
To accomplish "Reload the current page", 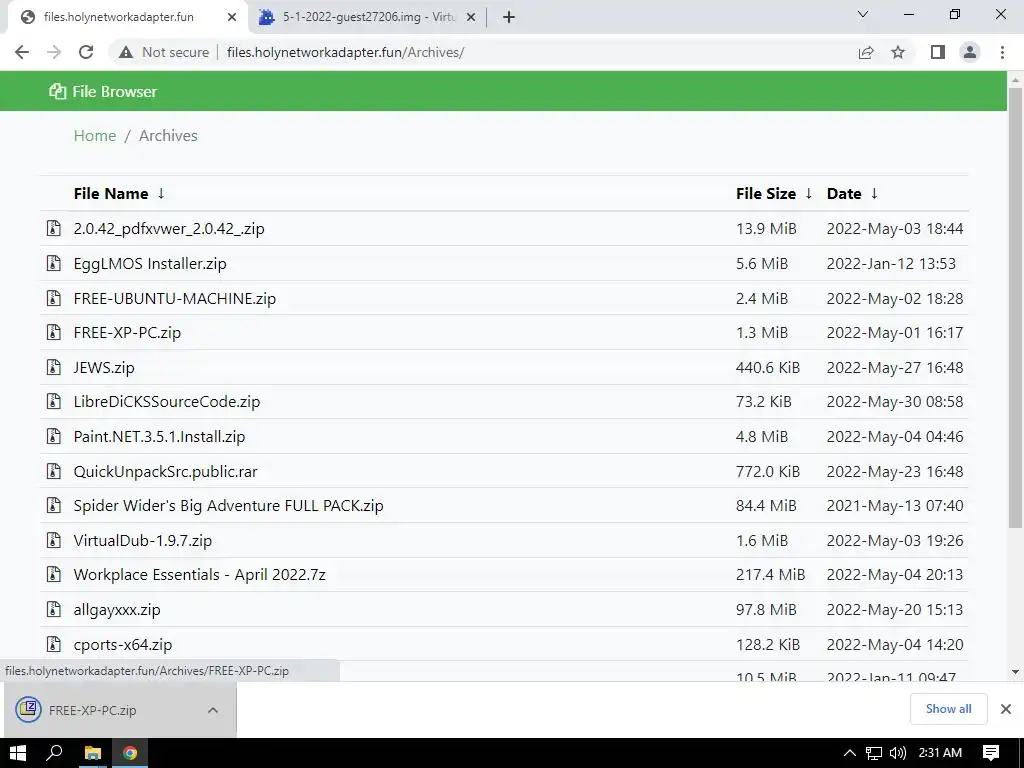I will pos(86,52).
